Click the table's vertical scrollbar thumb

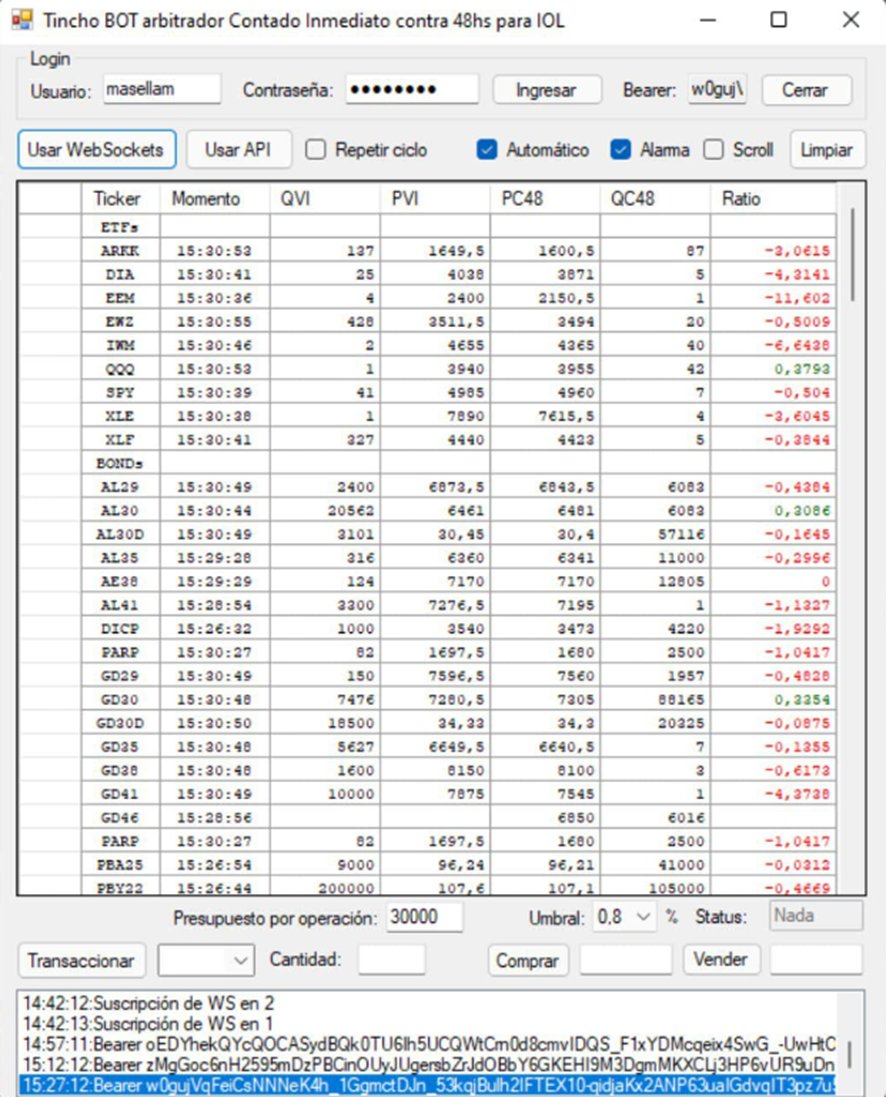[x=852, y=255]
